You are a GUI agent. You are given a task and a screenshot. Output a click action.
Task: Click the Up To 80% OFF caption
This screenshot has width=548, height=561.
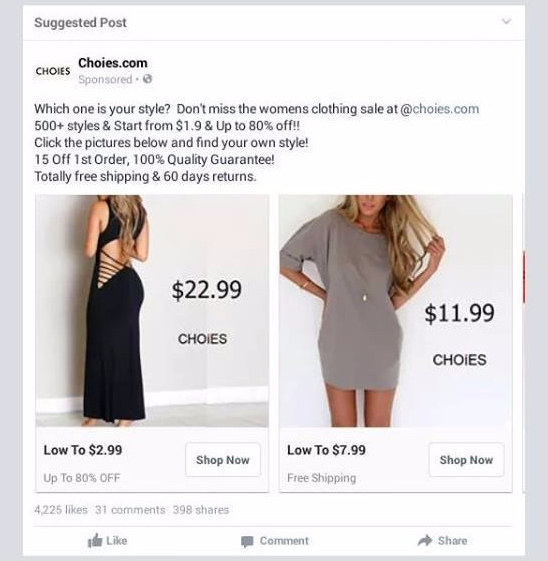tap(82, 478)
